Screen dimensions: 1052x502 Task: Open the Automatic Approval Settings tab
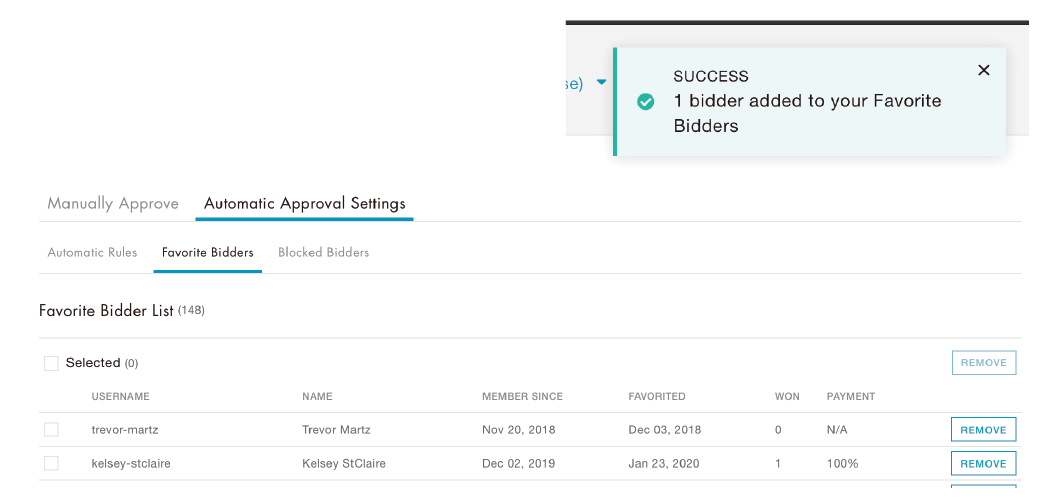click(x=305, y=204)
